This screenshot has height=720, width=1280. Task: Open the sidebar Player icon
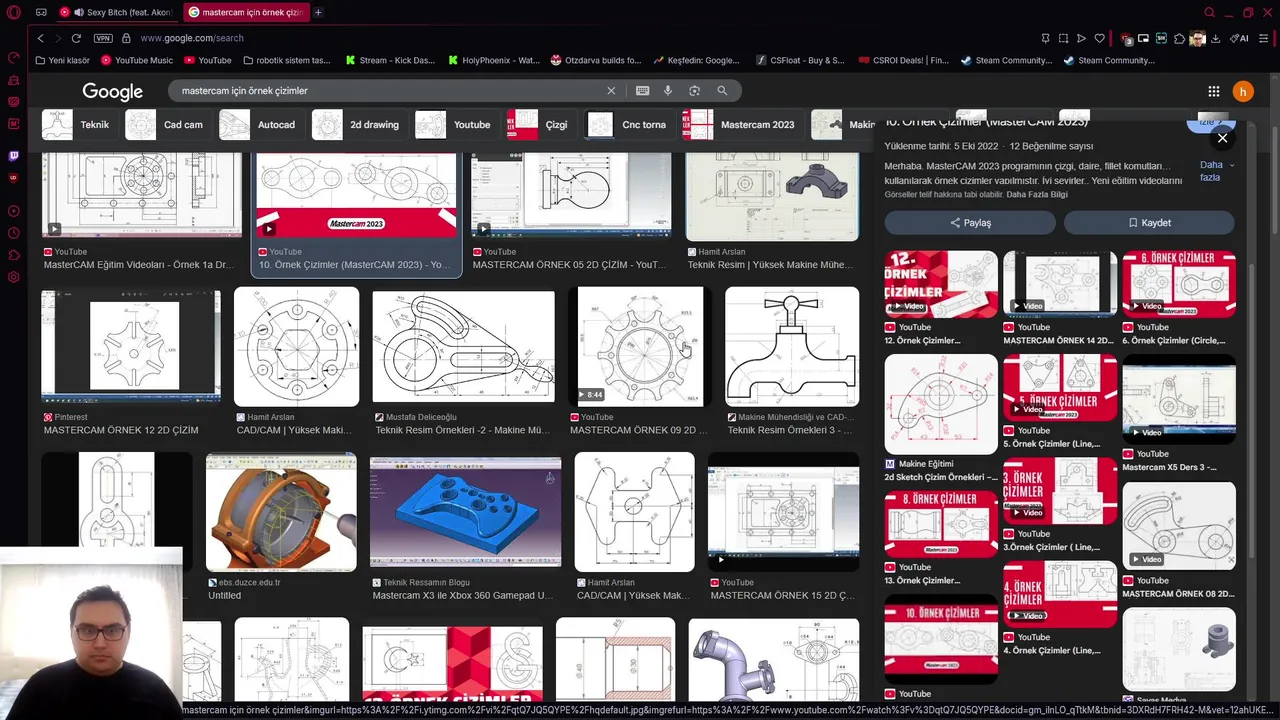pos(13,211)
